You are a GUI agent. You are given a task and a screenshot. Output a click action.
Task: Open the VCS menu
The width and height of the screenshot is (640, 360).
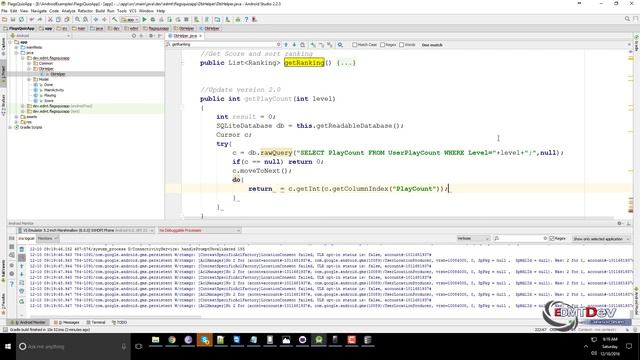pyautogui.click(x=133, y=11)
